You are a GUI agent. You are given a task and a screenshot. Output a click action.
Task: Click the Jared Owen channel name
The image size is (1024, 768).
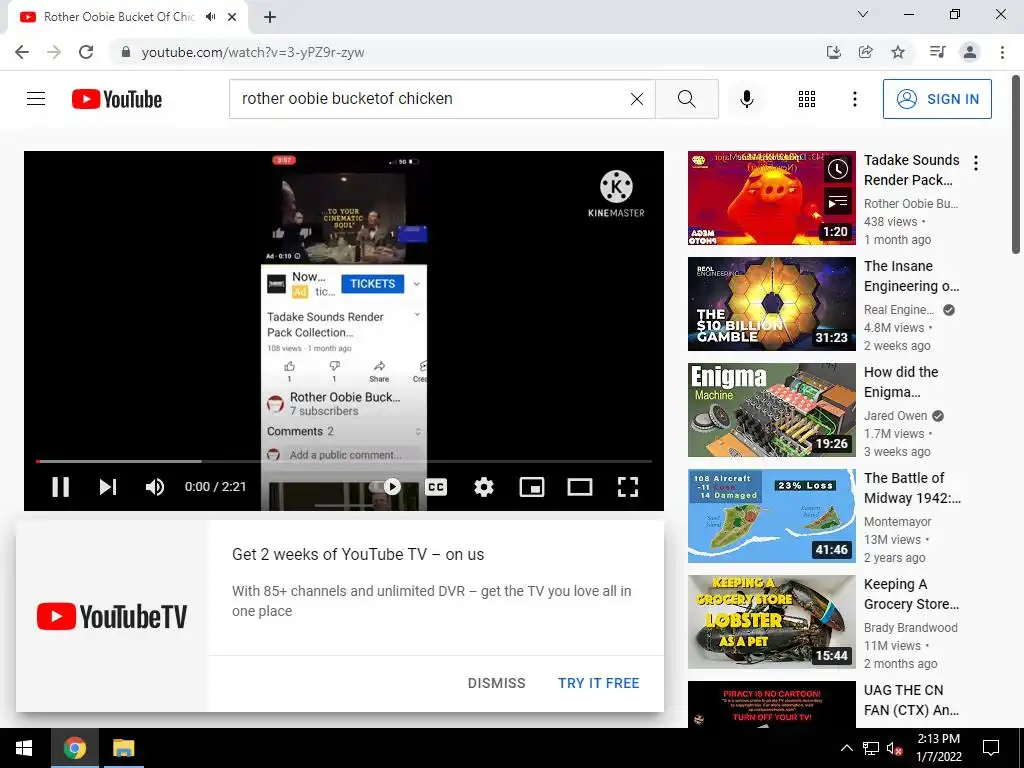(895, 415)
